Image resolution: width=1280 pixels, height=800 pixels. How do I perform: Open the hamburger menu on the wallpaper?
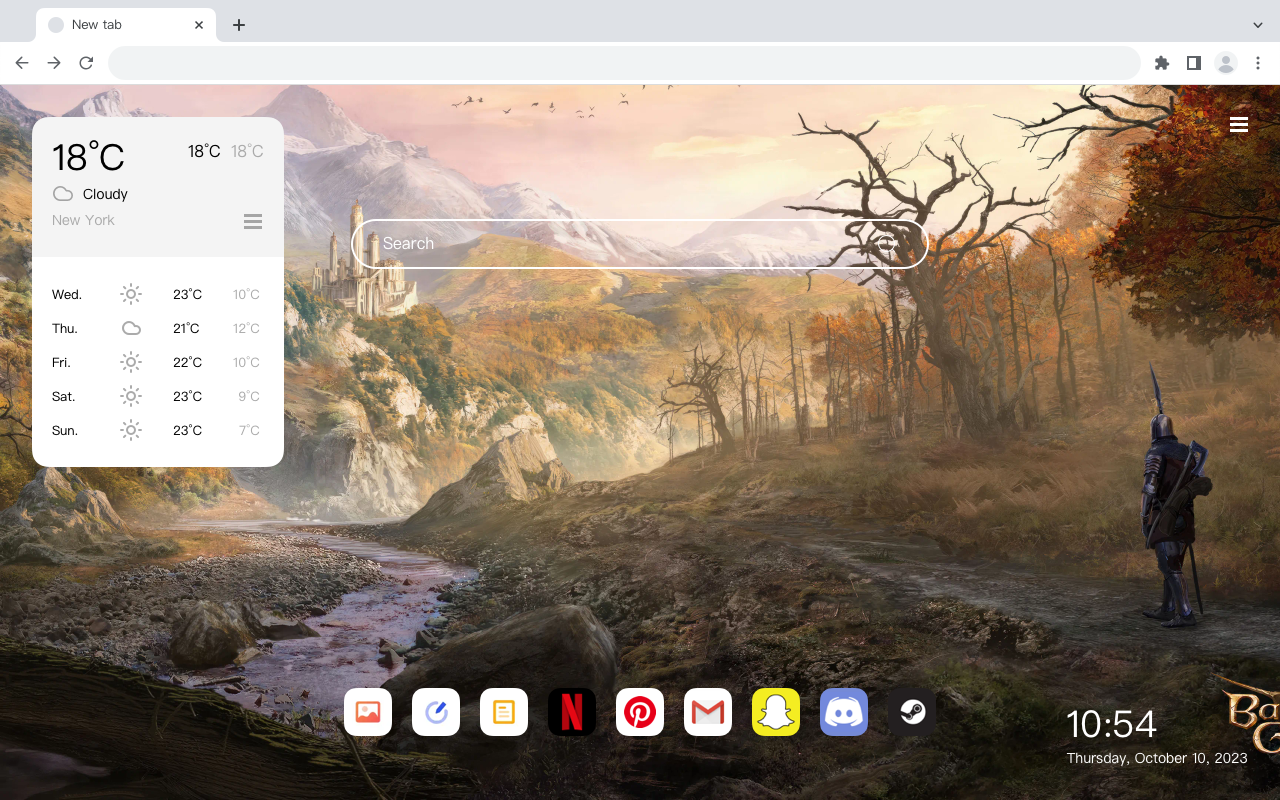[1239, 124]
